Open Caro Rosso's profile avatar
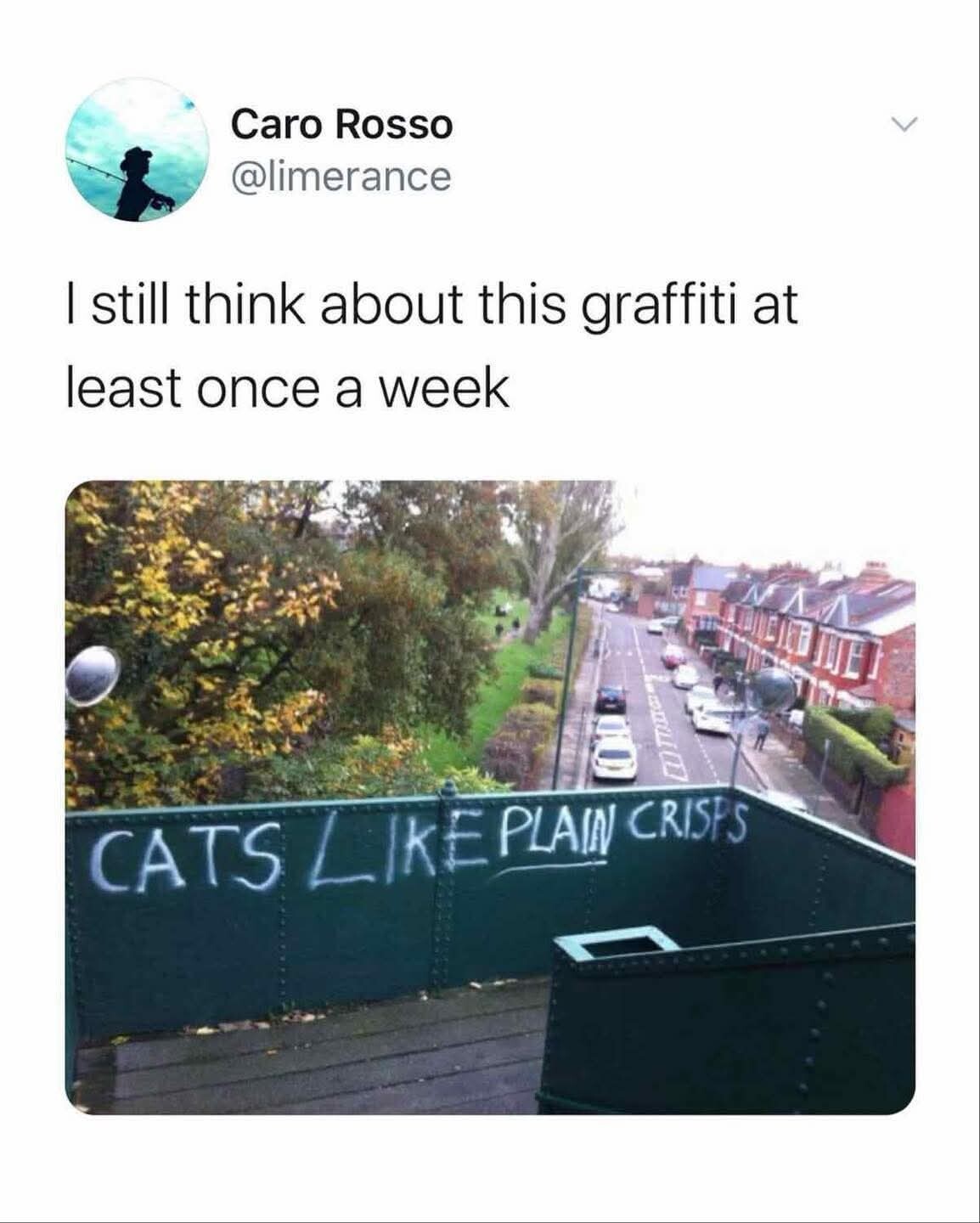Viewport: 980px width, 1223px height. [138, 150]
